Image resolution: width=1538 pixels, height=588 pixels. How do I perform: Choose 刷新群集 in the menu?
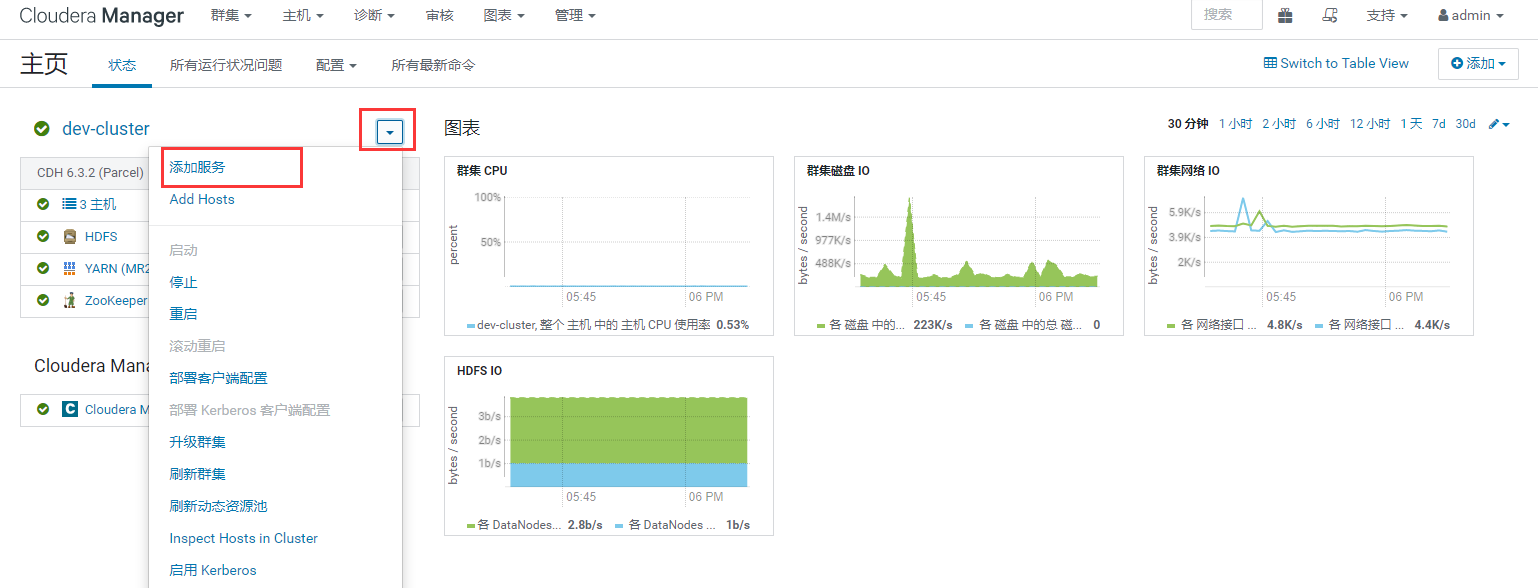point(198,474)
